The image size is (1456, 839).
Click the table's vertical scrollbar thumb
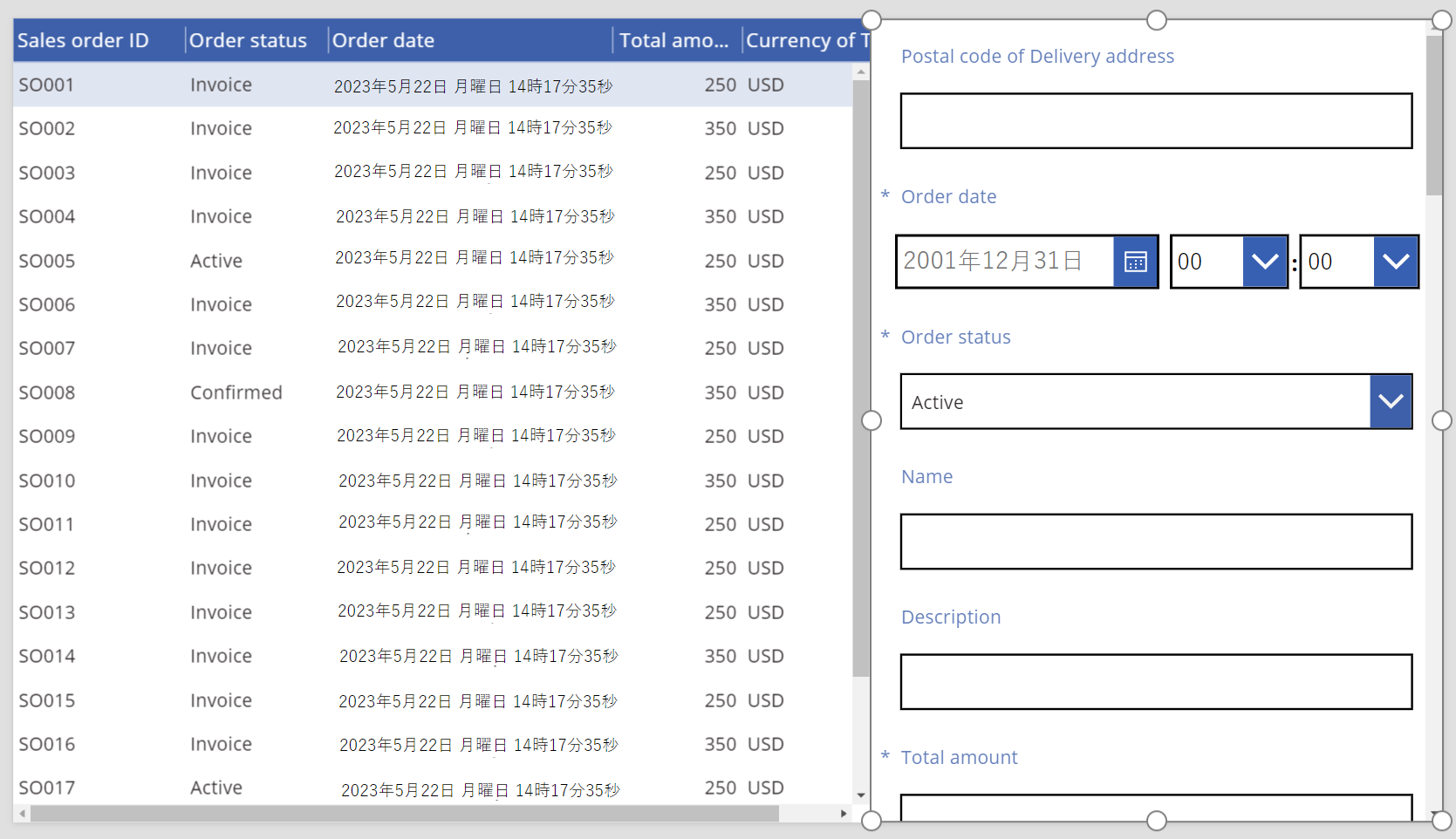tap(861, 379)
